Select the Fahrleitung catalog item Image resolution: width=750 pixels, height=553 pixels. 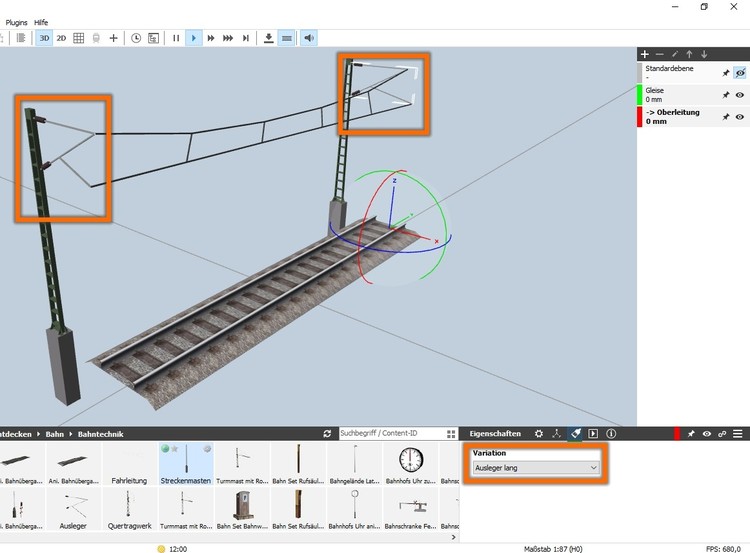pos(129,464)
